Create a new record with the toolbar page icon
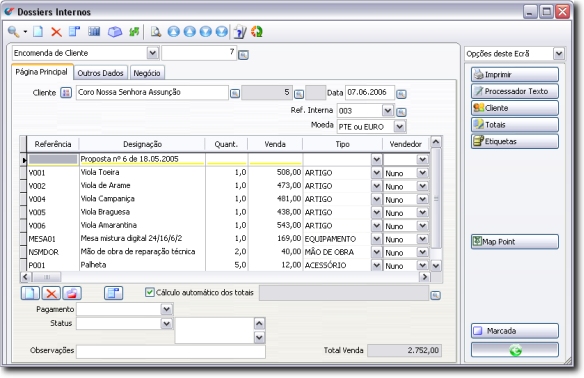The width and height of the screenshot is (584, 378). coord(38,32)
